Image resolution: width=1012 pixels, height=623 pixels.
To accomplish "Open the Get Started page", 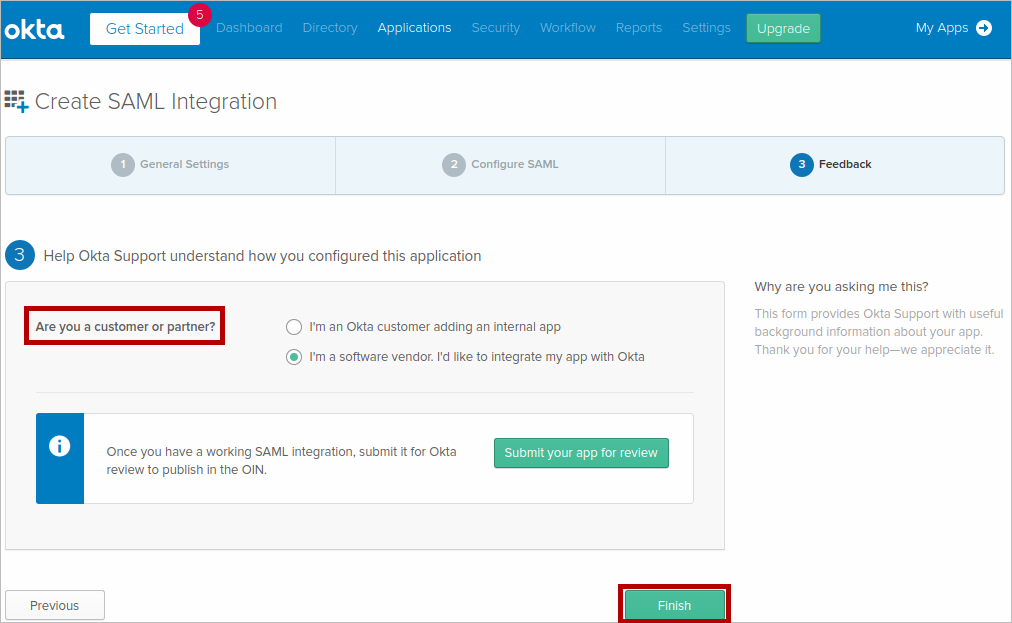I will pyautogui.click(x=145, y=29).
